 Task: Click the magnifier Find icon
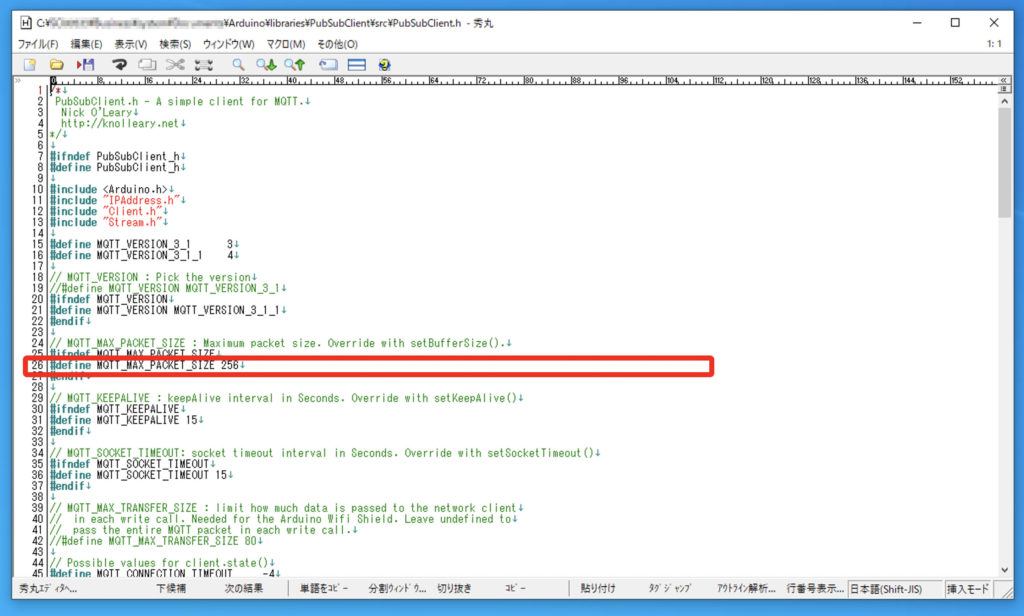tap(239, 65)
